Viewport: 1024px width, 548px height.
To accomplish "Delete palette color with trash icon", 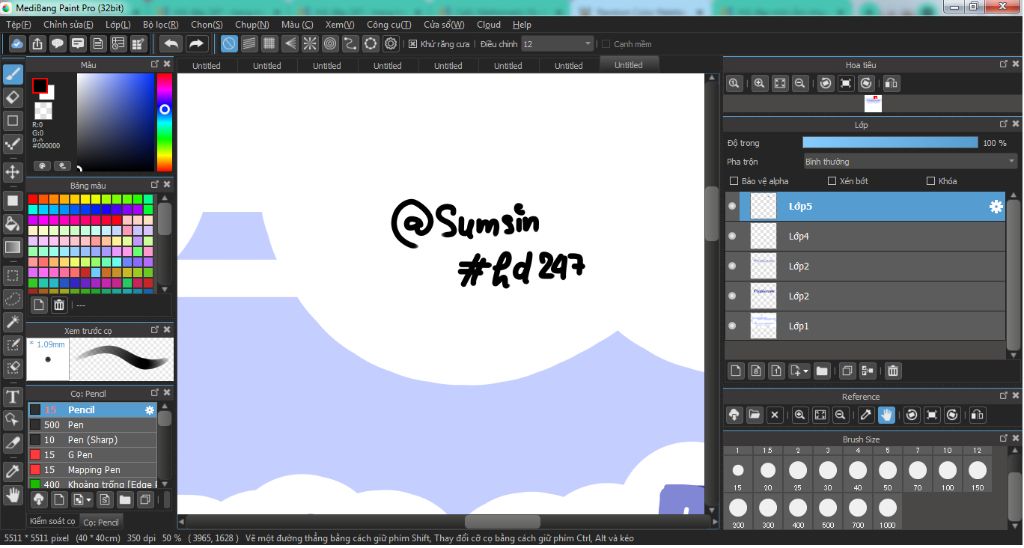I will click(x=59, y=304).
